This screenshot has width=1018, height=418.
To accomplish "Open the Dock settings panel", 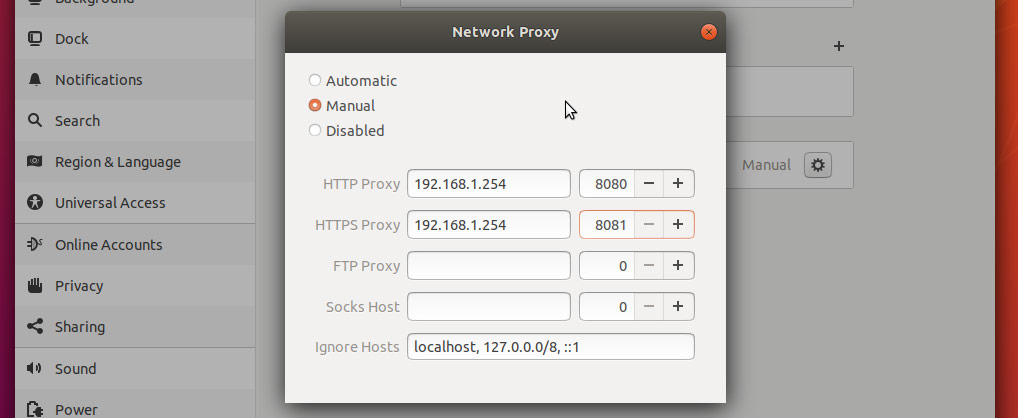I will click(135, 39).
